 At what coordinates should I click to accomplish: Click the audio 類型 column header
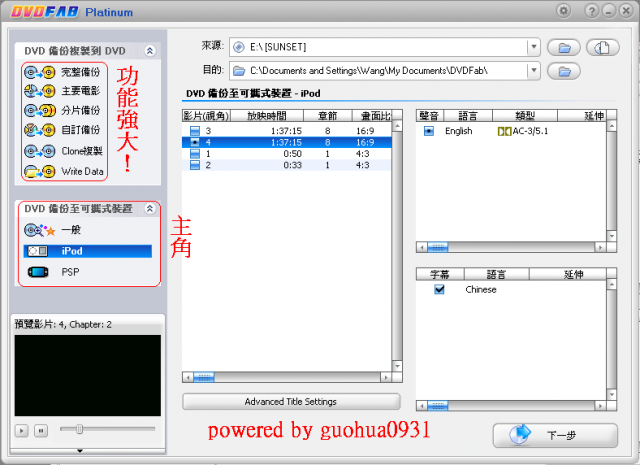pos(525,116)
